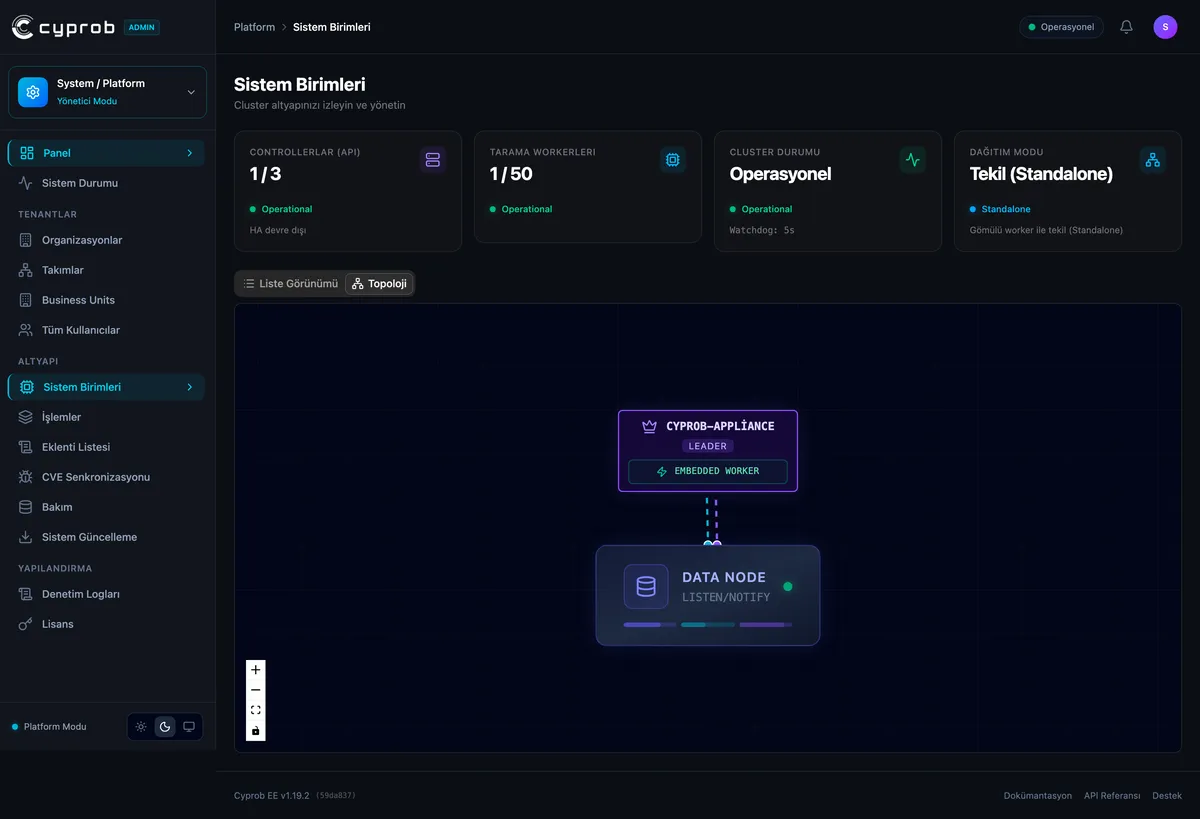Screen dimensions: 1200x819
Task: Open Sistem Durumu page
Action: coord(107,183)
